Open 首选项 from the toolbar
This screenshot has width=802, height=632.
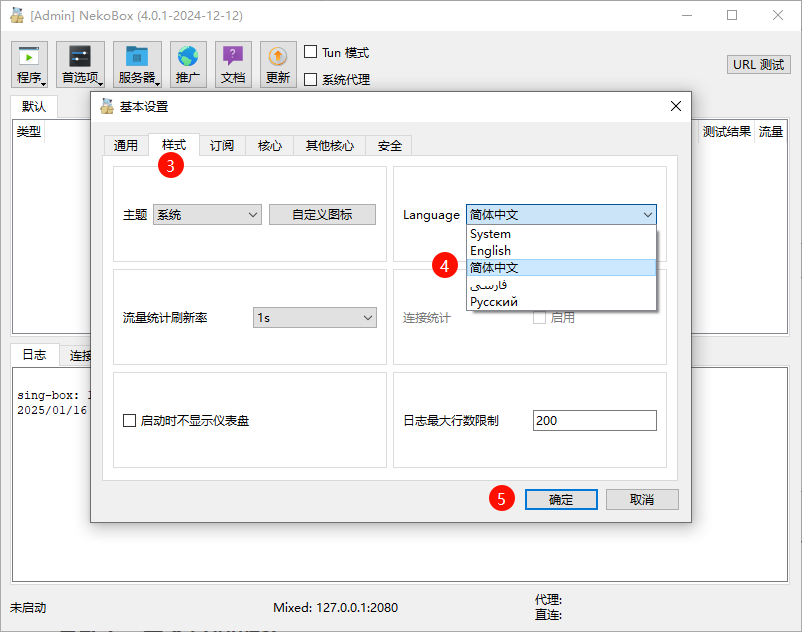[79, 63]
